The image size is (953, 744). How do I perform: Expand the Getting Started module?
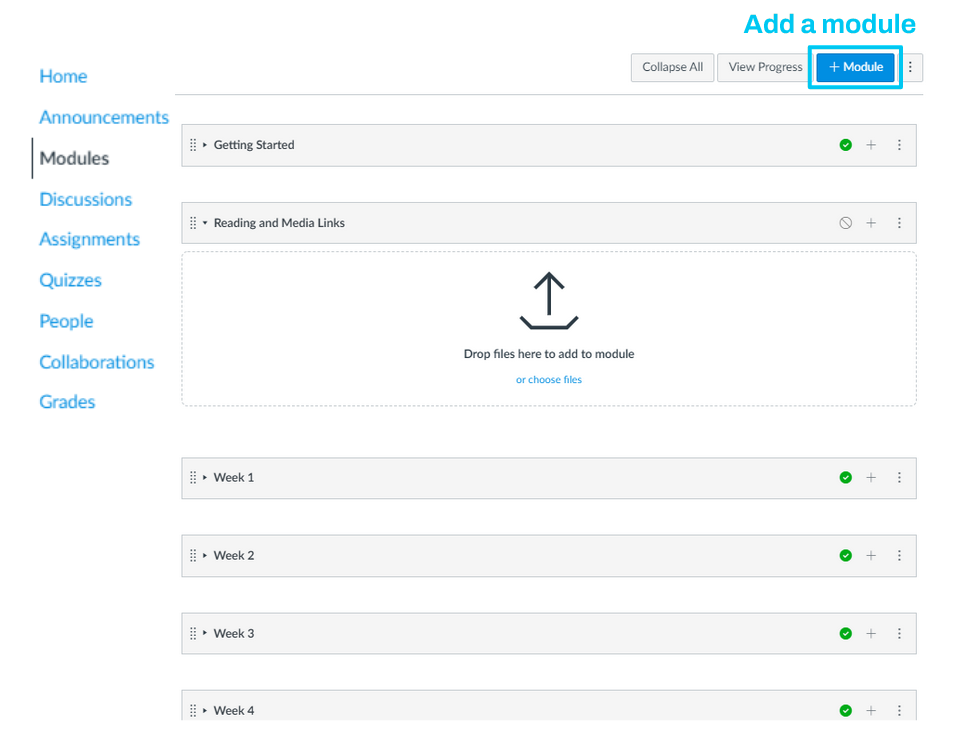(205, 145)
